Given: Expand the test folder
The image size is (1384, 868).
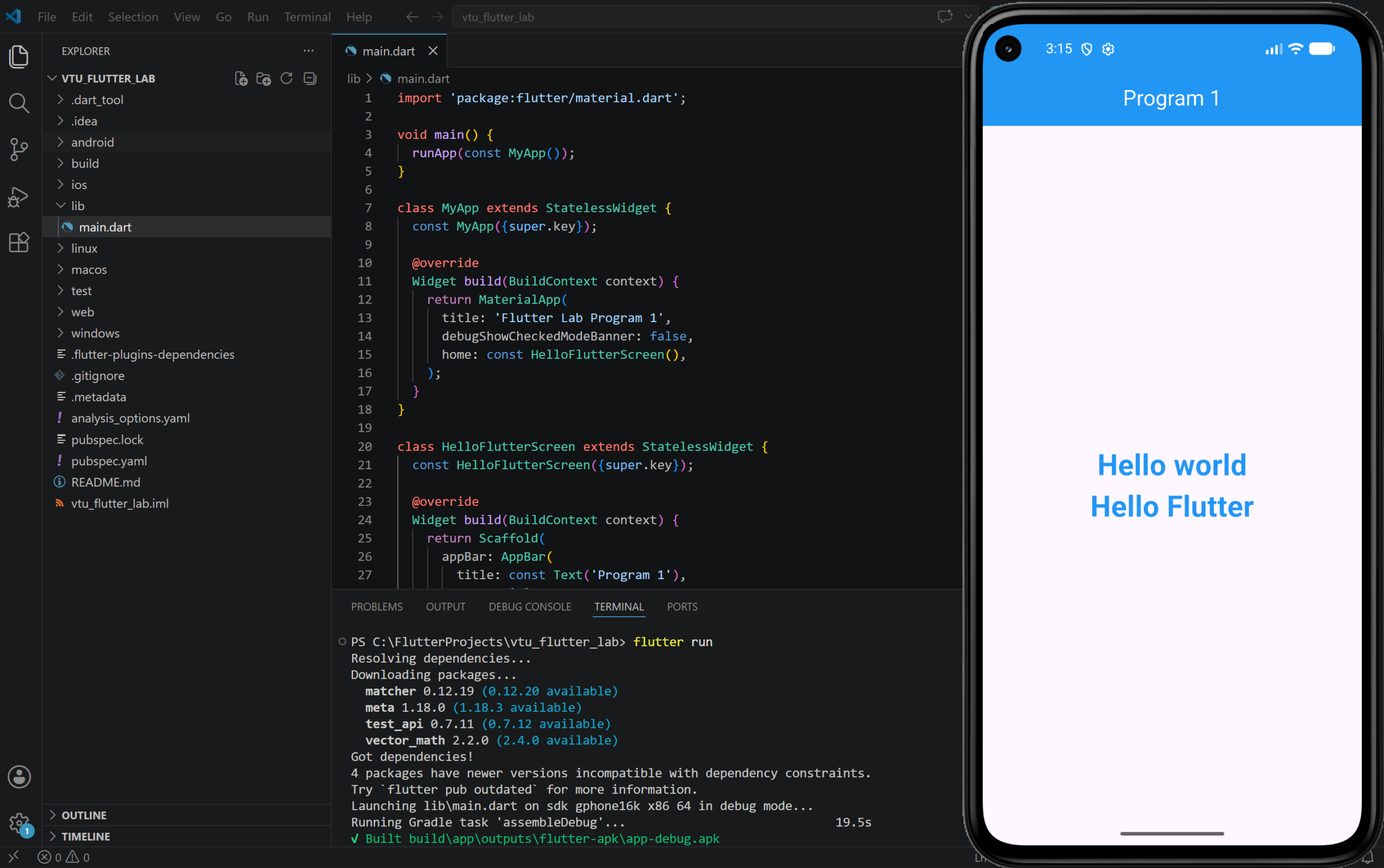Looking at the screenshot, I should point(81,291).
